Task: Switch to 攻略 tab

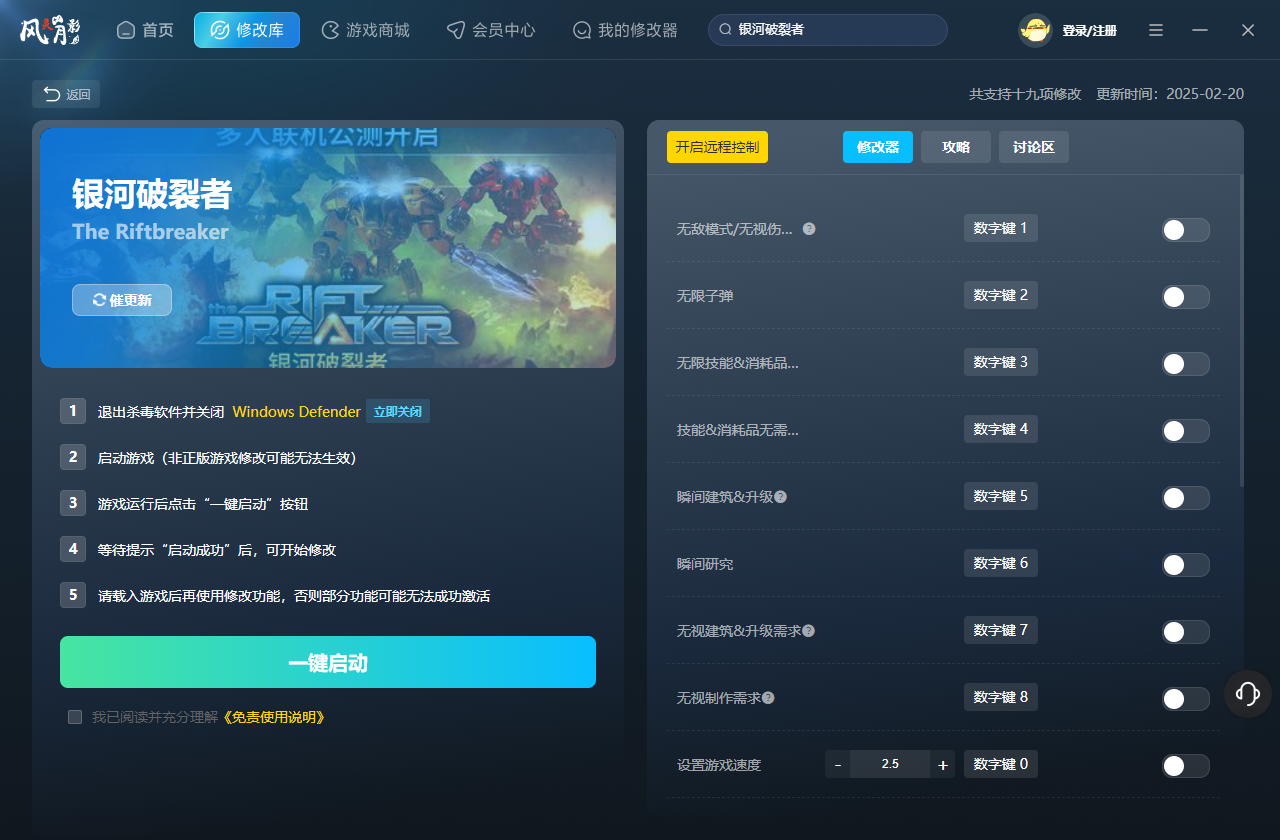Action: 956,147
